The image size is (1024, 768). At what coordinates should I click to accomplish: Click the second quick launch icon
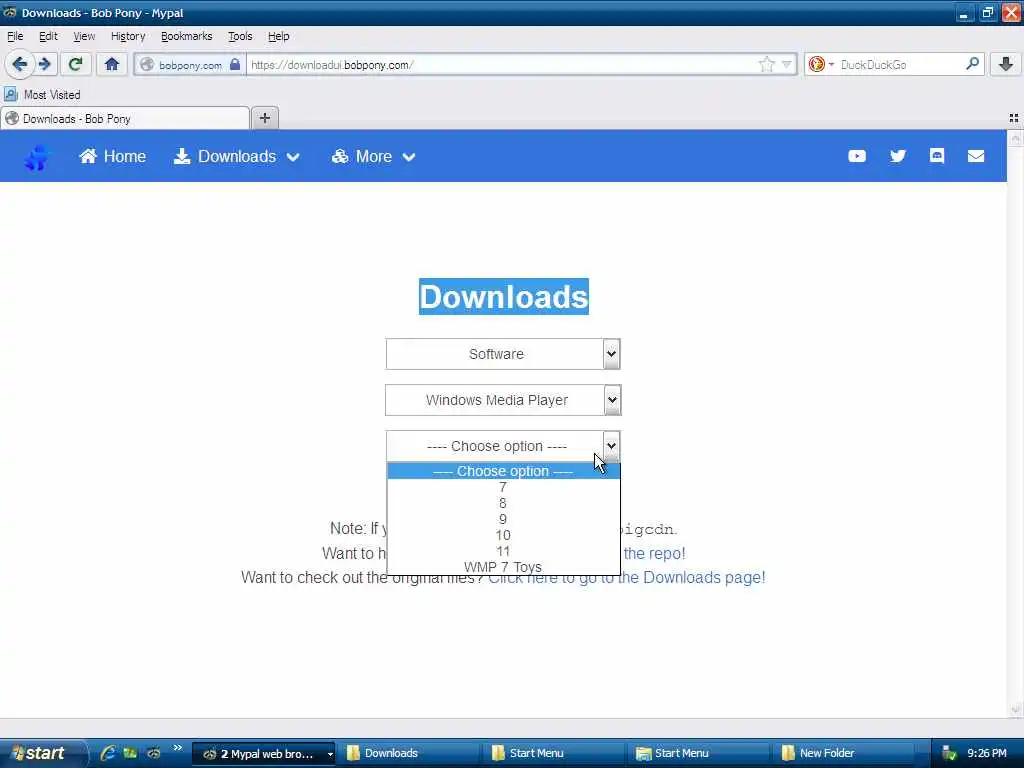pos(130,753)
